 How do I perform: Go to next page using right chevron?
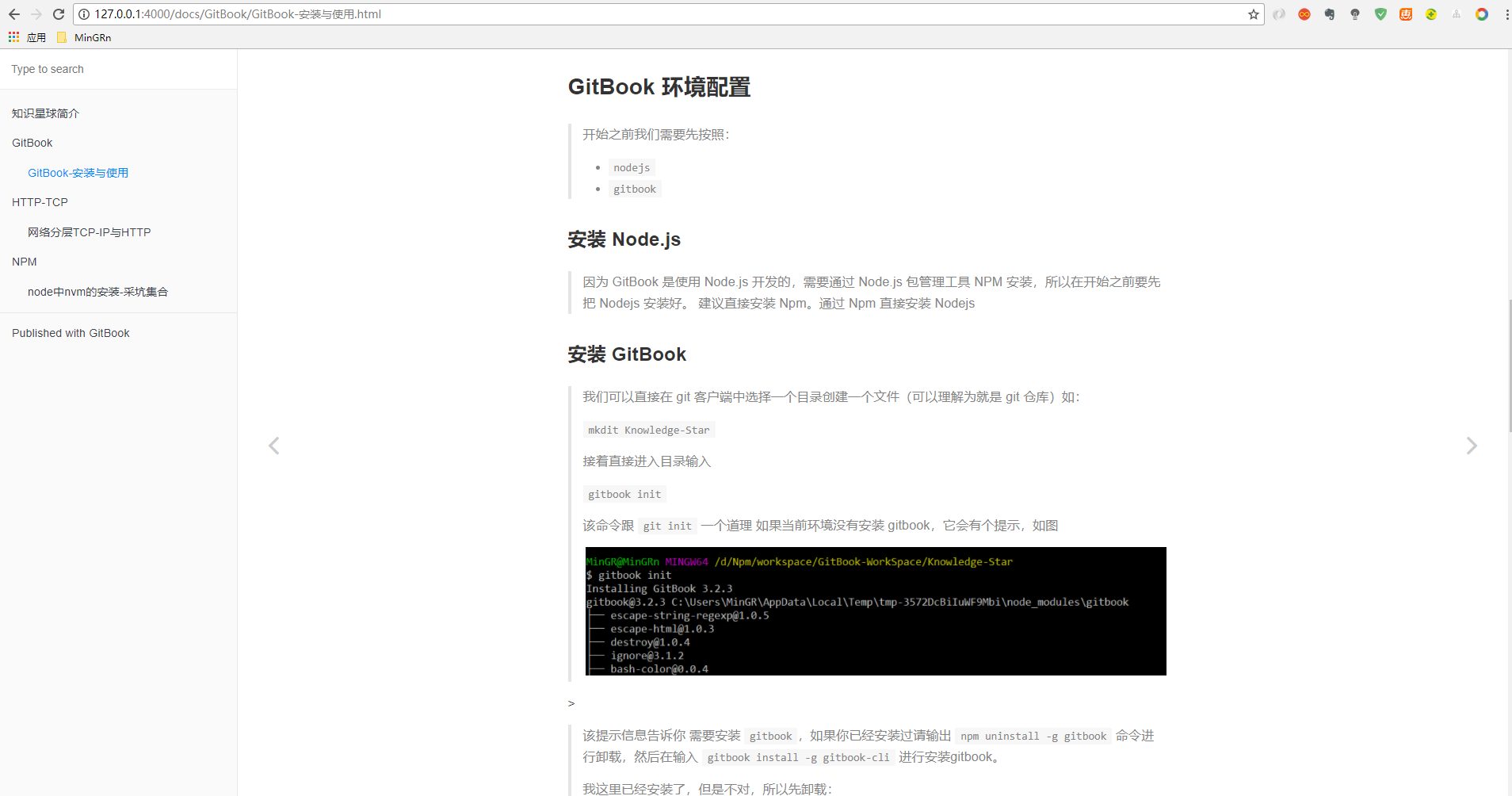pyautogui.click(x=1472, y=446)
